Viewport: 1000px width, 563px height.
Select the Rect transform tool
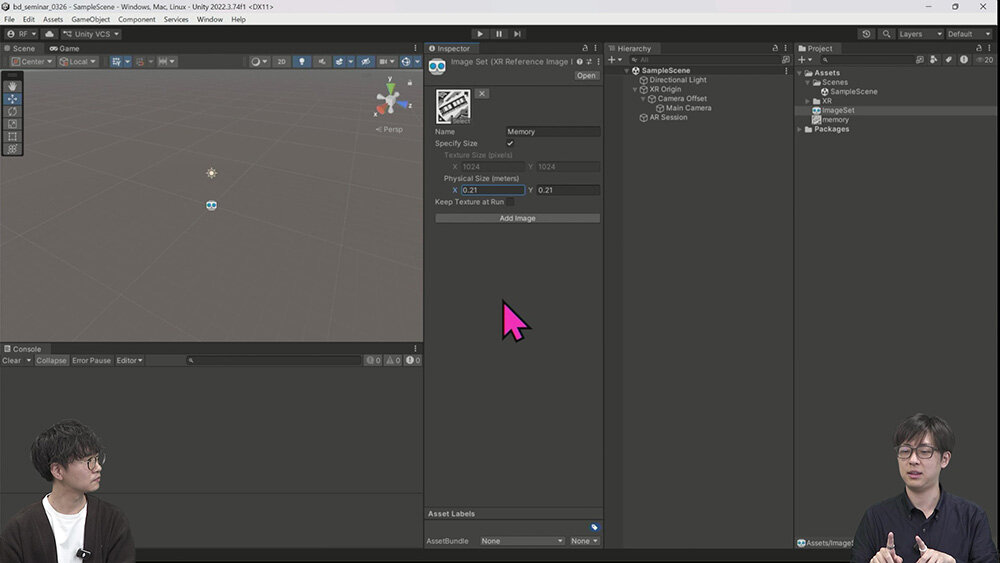point(12,136)
